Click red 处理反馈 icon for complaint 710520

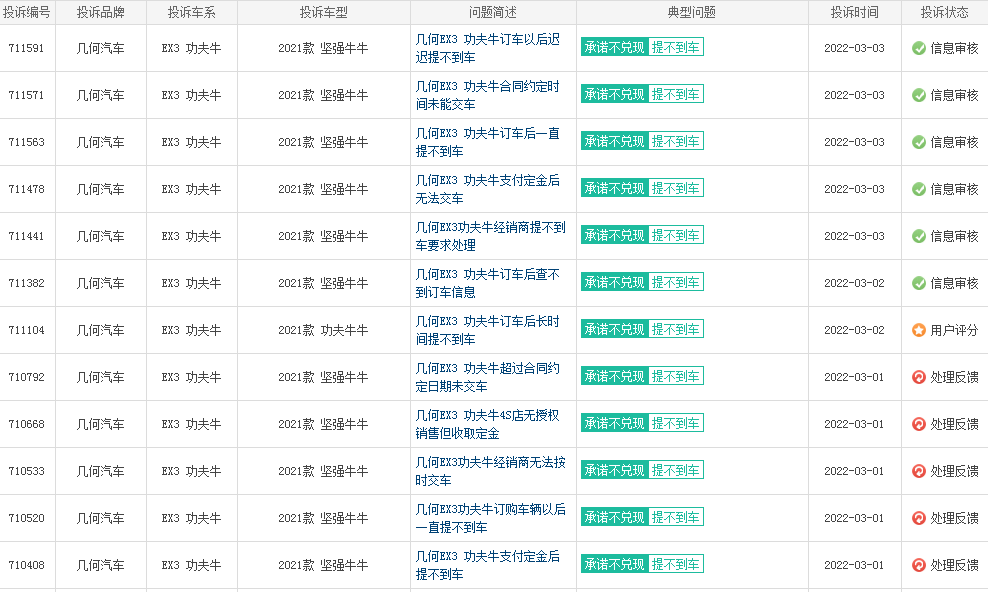coord(918,518)
